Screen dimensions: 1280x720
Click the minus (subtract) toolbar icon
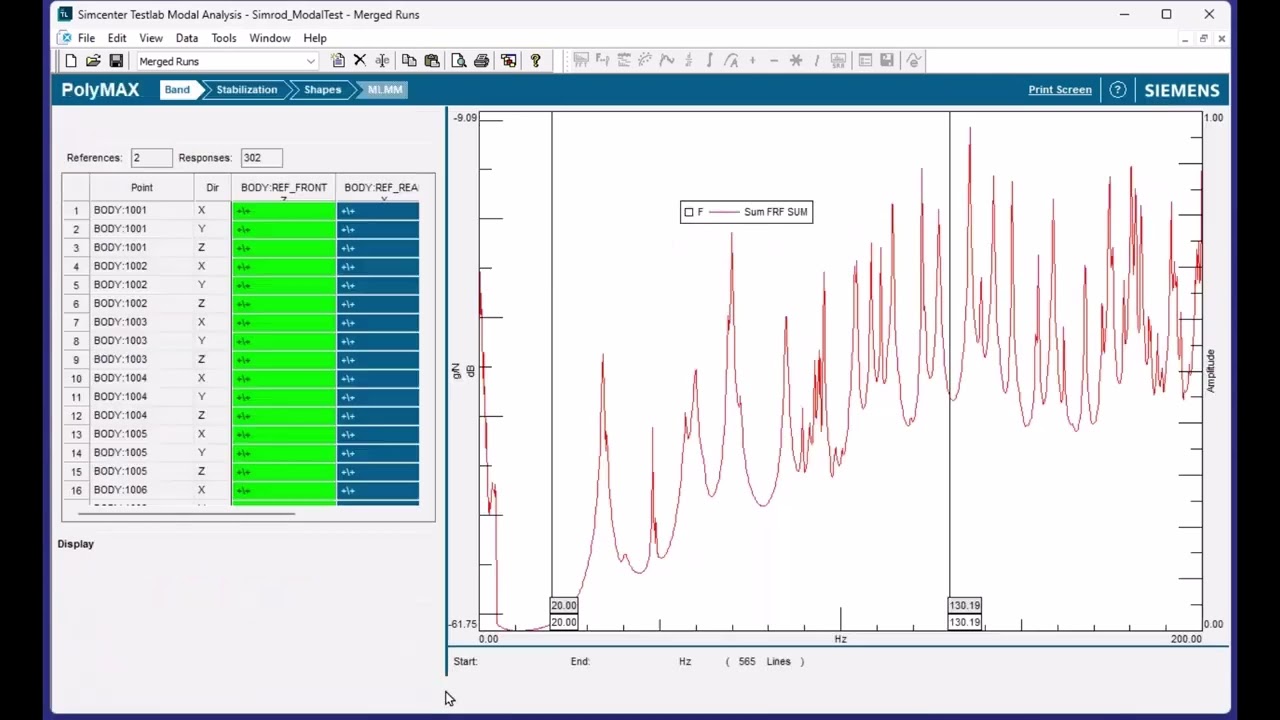pos(774,61)
